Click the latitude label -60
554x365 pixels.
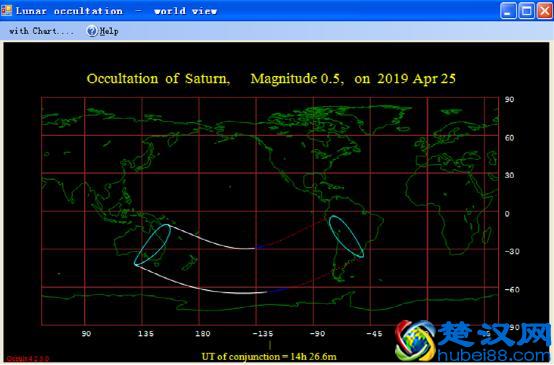512,290
